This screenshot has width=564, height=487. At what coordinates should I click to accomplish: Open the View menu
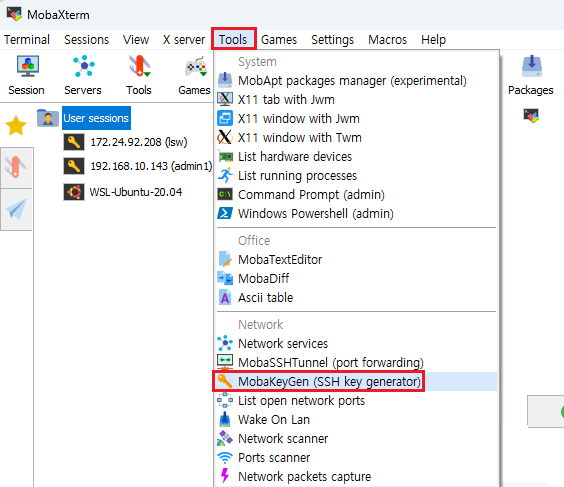coord(136,40)
